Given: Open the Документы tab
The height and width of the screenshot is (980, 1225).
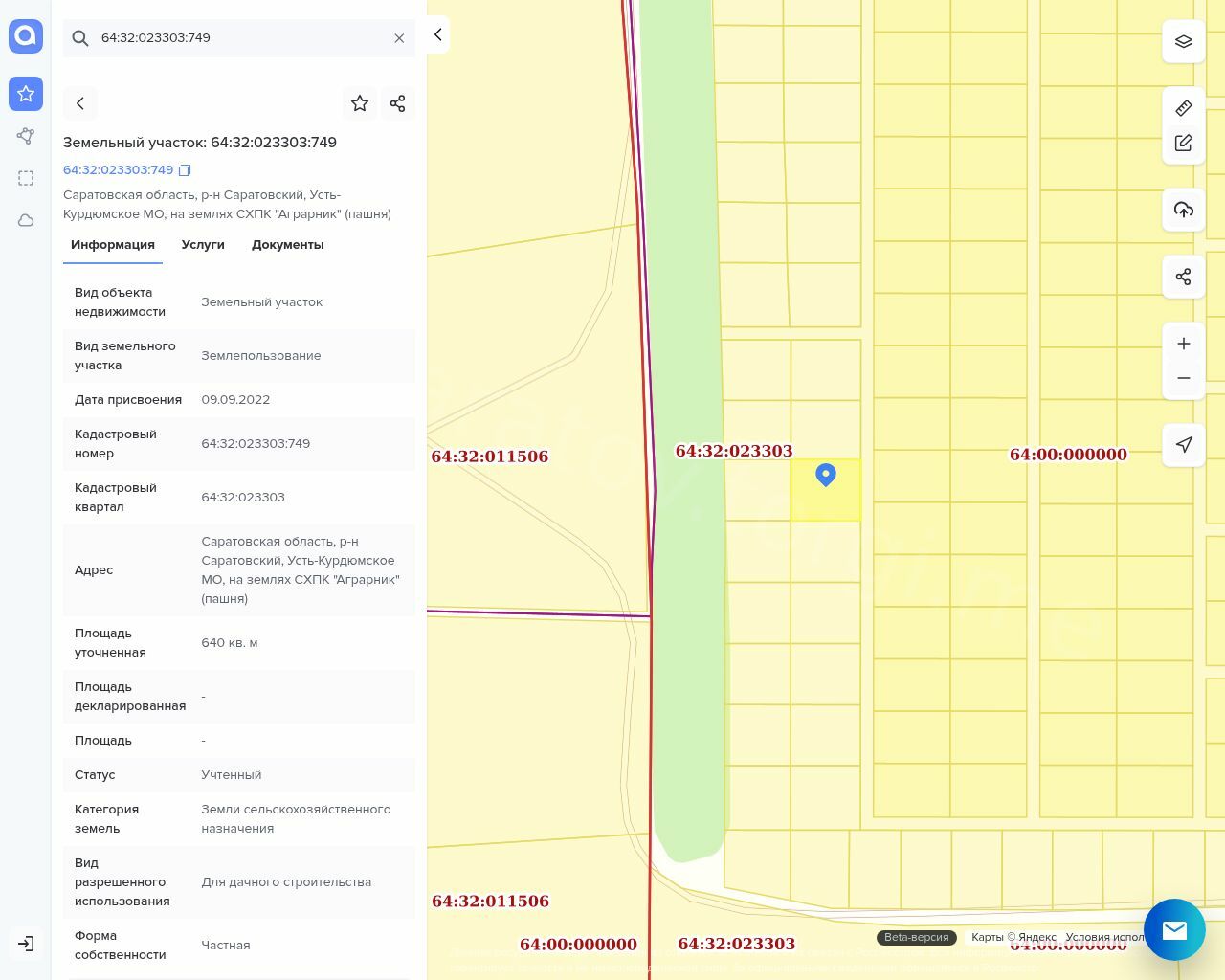Looking at the screenshot, I should click(287, 245).
